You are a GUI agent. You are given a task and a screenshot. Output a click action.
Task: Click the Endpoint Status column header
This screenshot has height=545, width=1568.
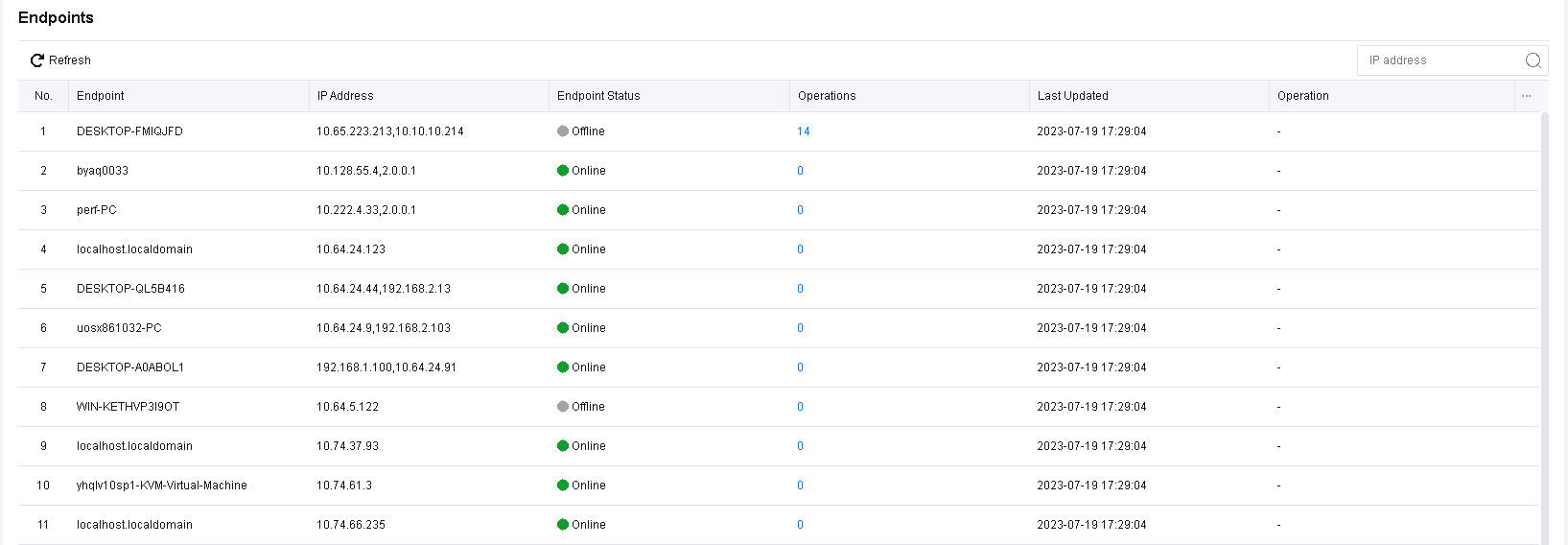coord(598,96)
